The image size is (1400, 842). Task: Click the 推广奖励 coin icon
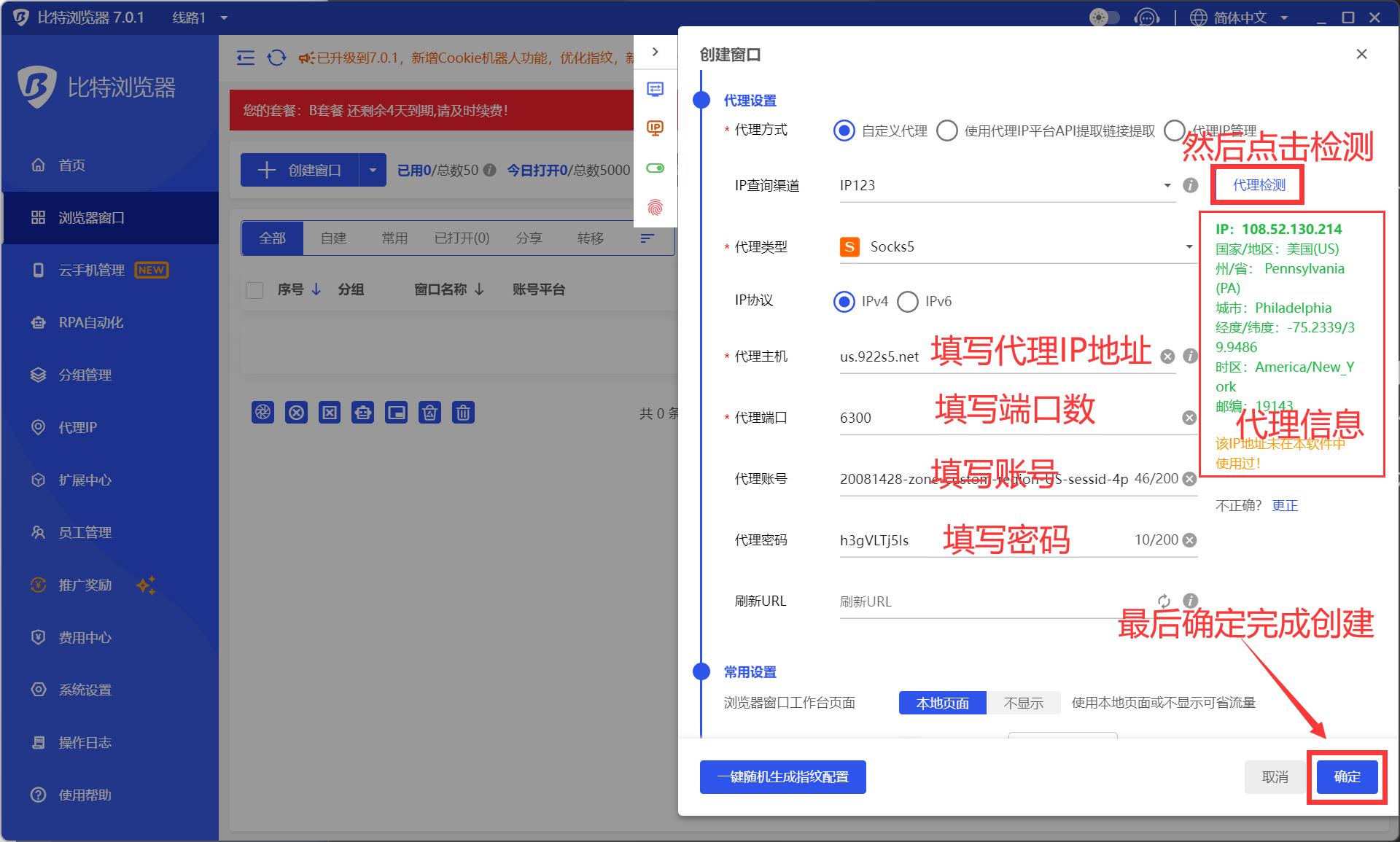(x=39, y=585)
